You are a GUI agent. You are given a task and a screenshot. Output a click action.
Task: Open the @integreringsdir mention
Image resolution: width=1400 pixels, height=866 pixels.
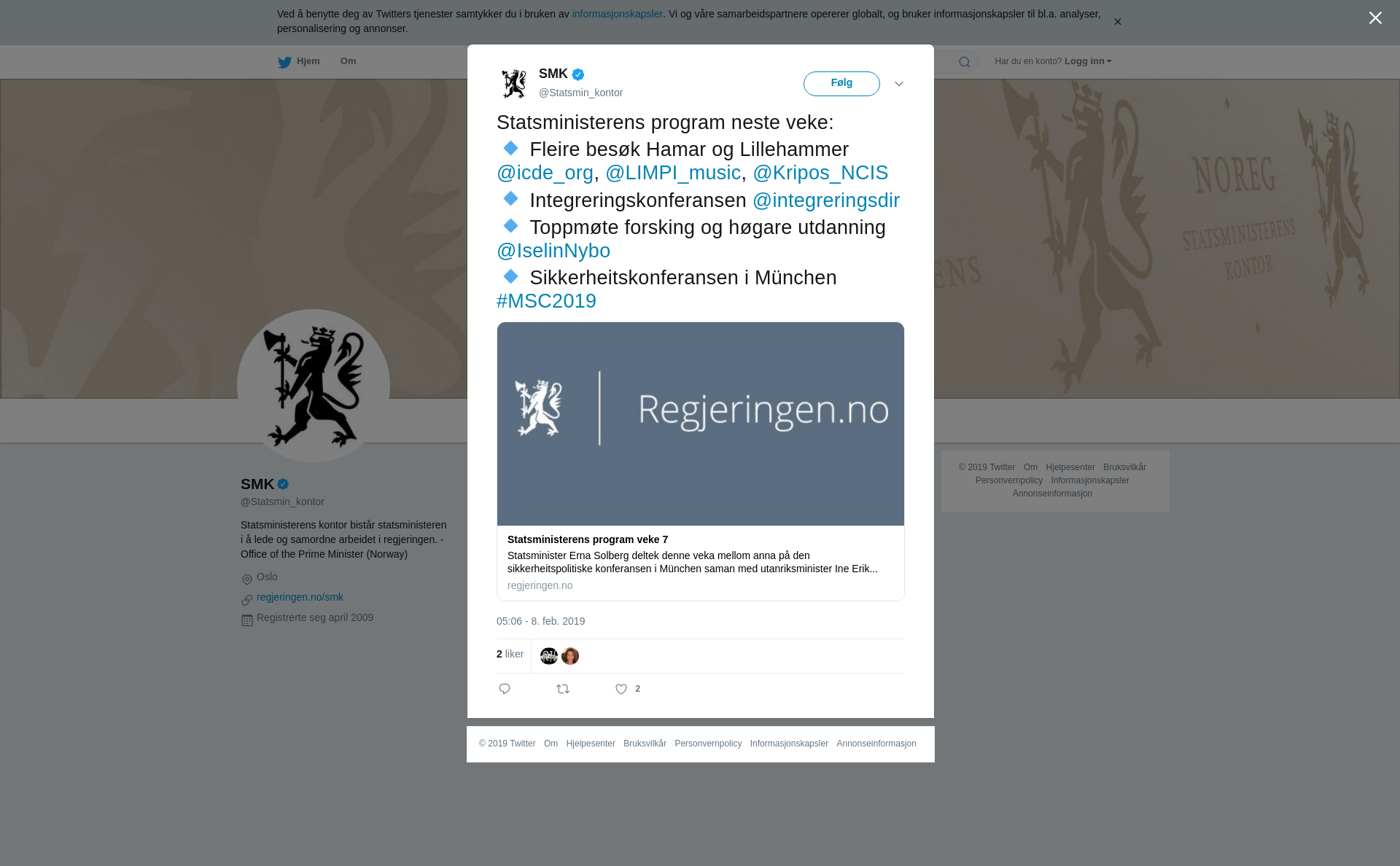coord(826,200)
